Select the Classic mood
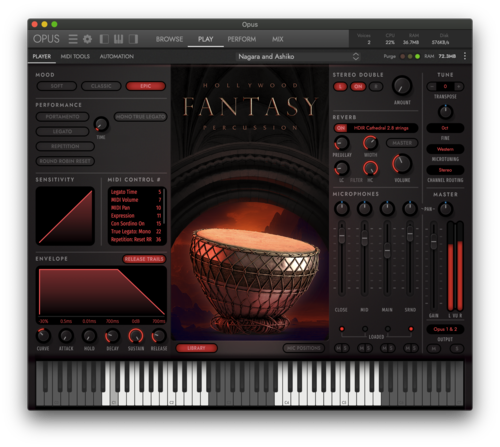The width and height of the screenshot is (500, 447). coord(101,86)
